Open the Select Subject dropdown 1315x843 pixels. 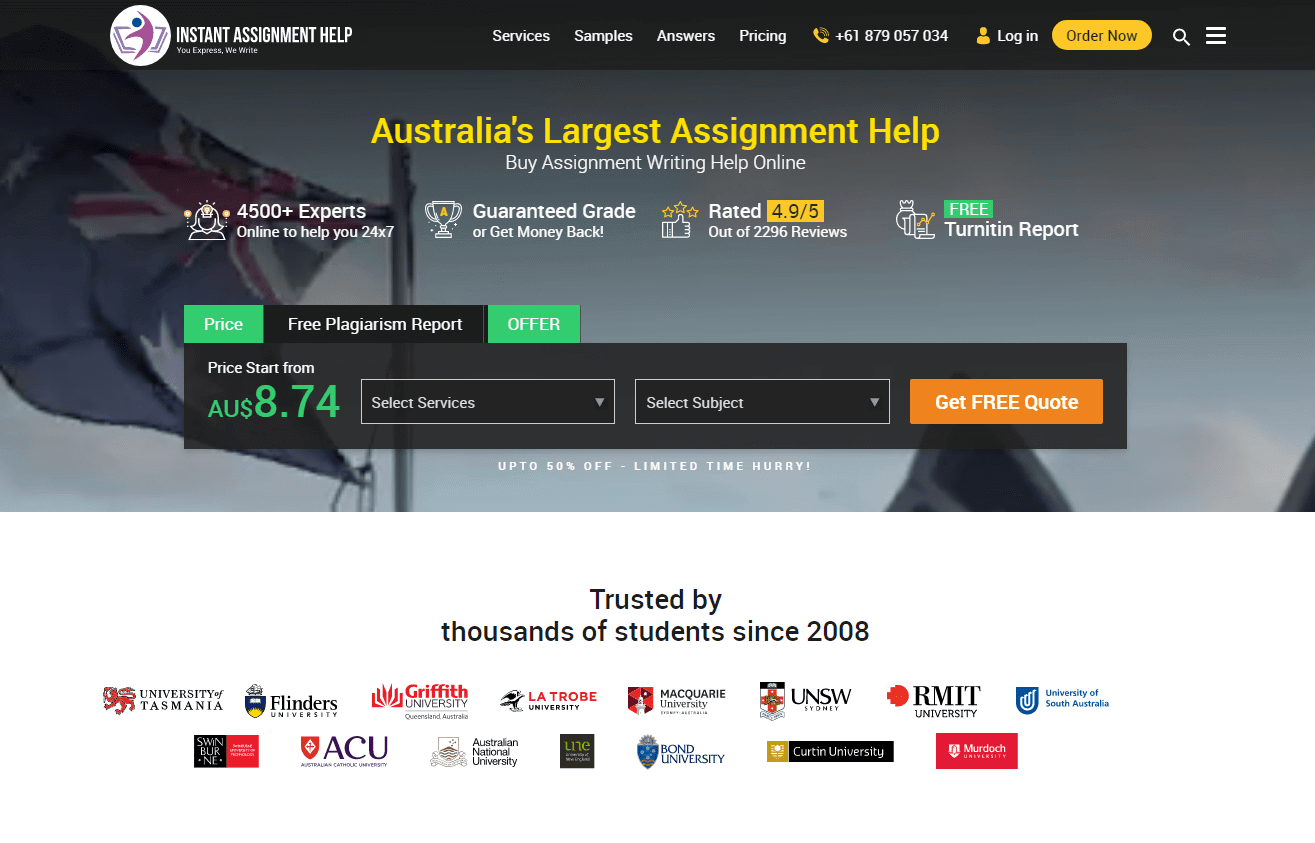[762, 402]
